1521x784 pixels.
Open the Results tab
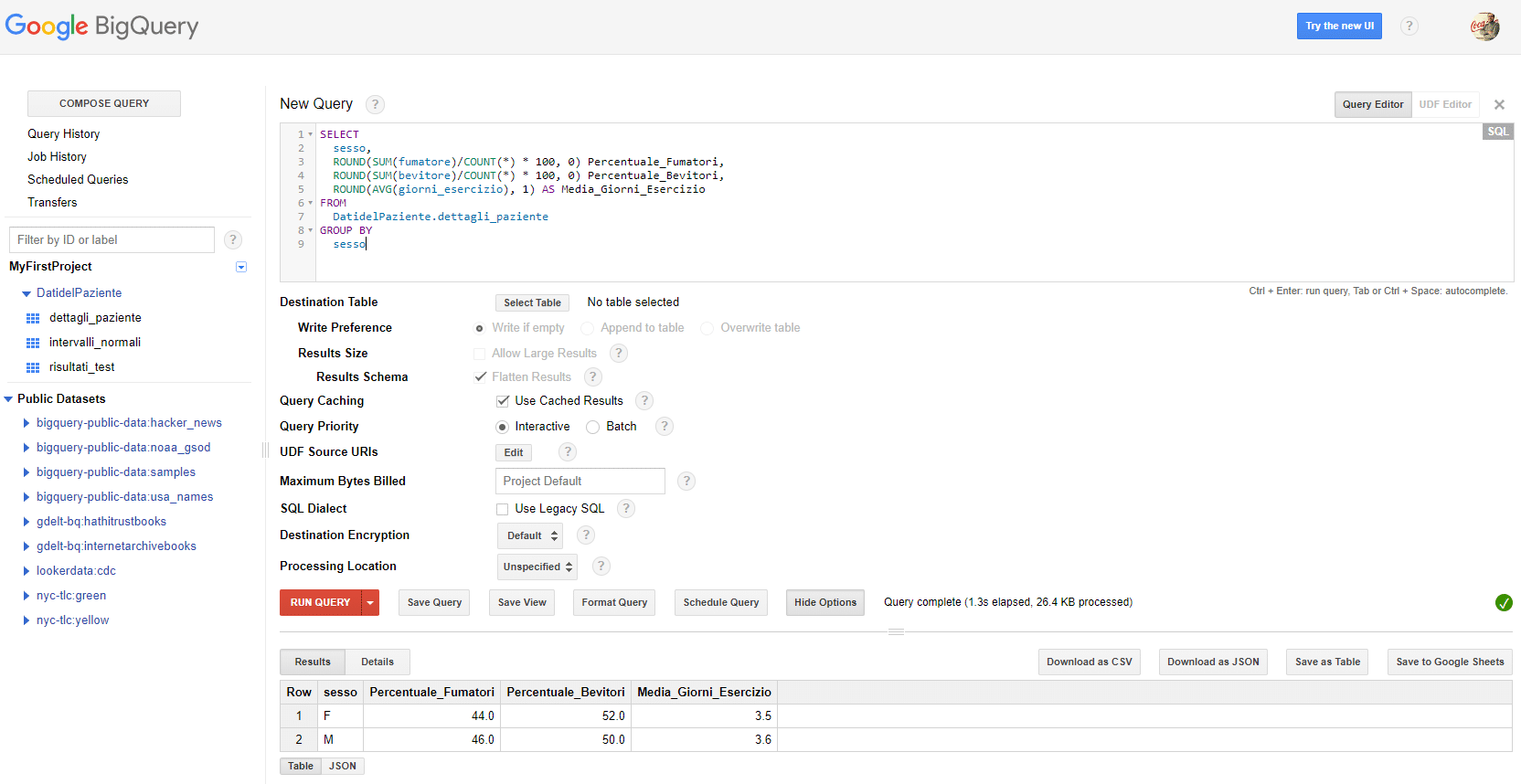point(313,662)
